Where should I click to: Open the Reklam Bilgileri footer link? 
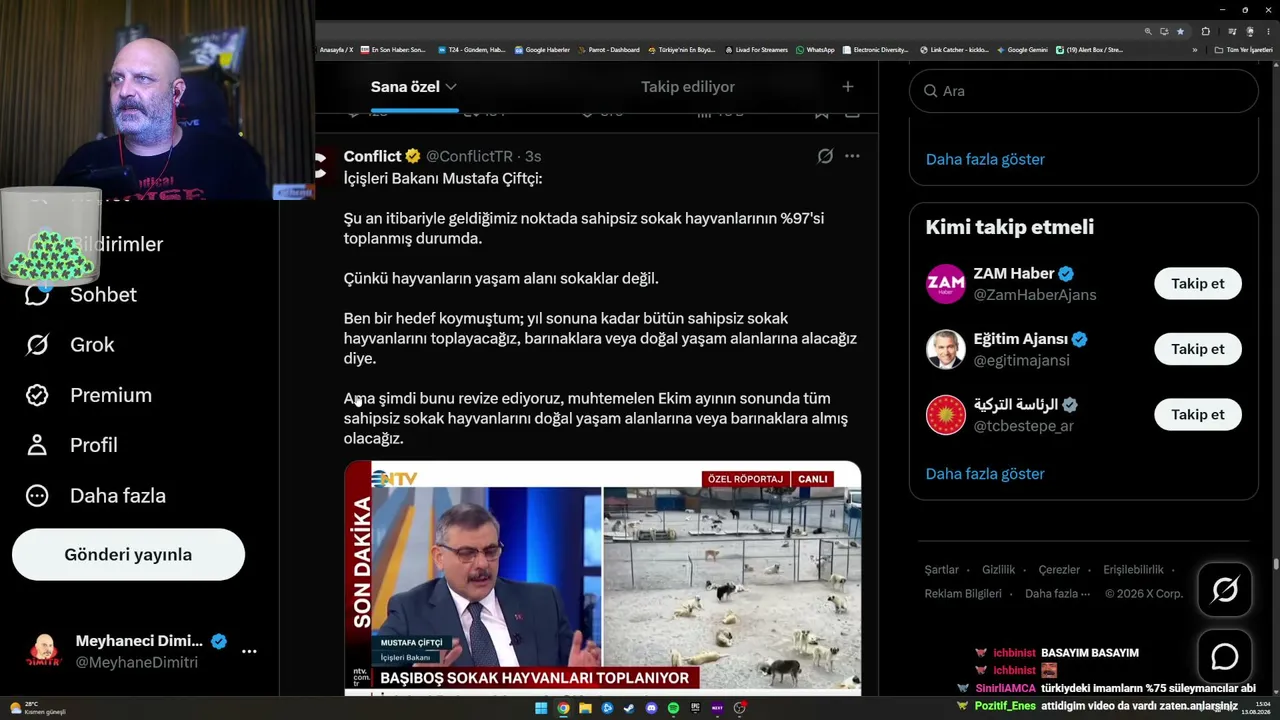coord(963,593)
